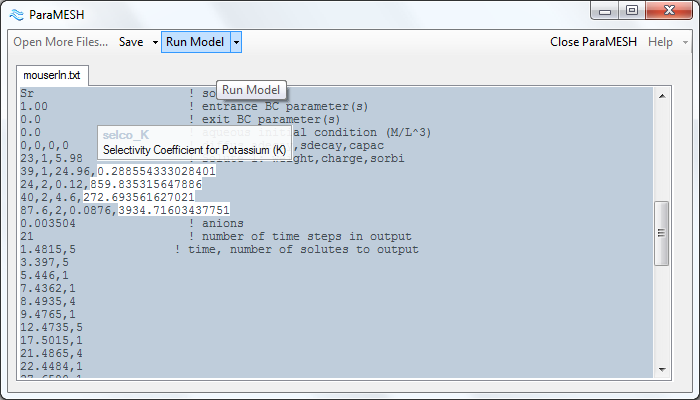Viewport: 700px width, 400px height.
Task: Click the 'Sr' solute line
Action: (27, 93)
